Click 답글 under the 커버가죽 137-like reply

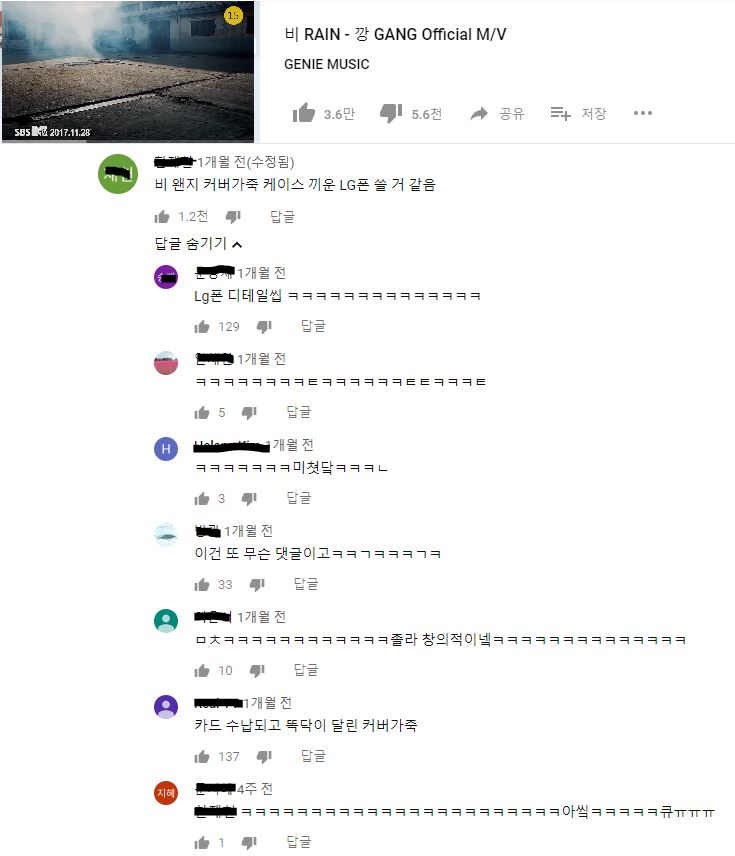[x=313, y=756]
